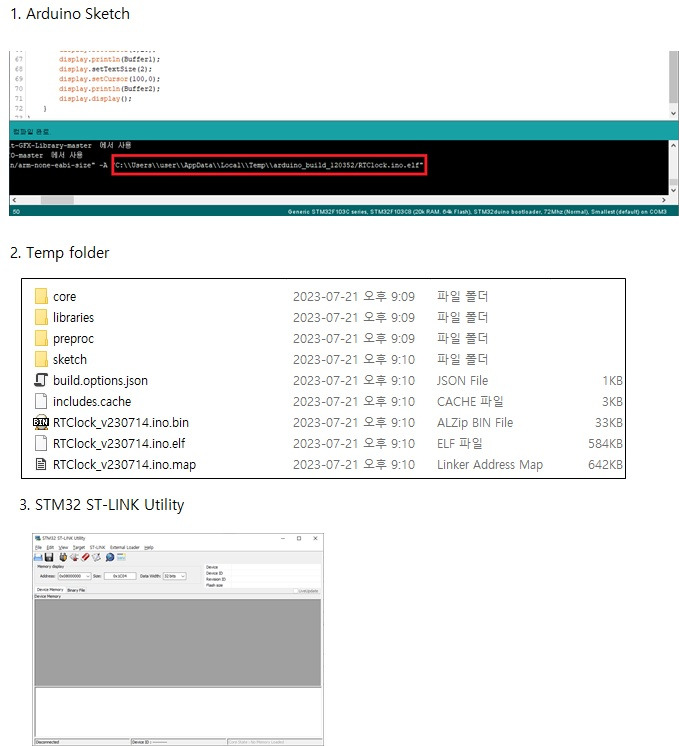This screenshot has width=679, height=746.
Task: Click the console scroll up arrow
Action: (x=673, y=145)
